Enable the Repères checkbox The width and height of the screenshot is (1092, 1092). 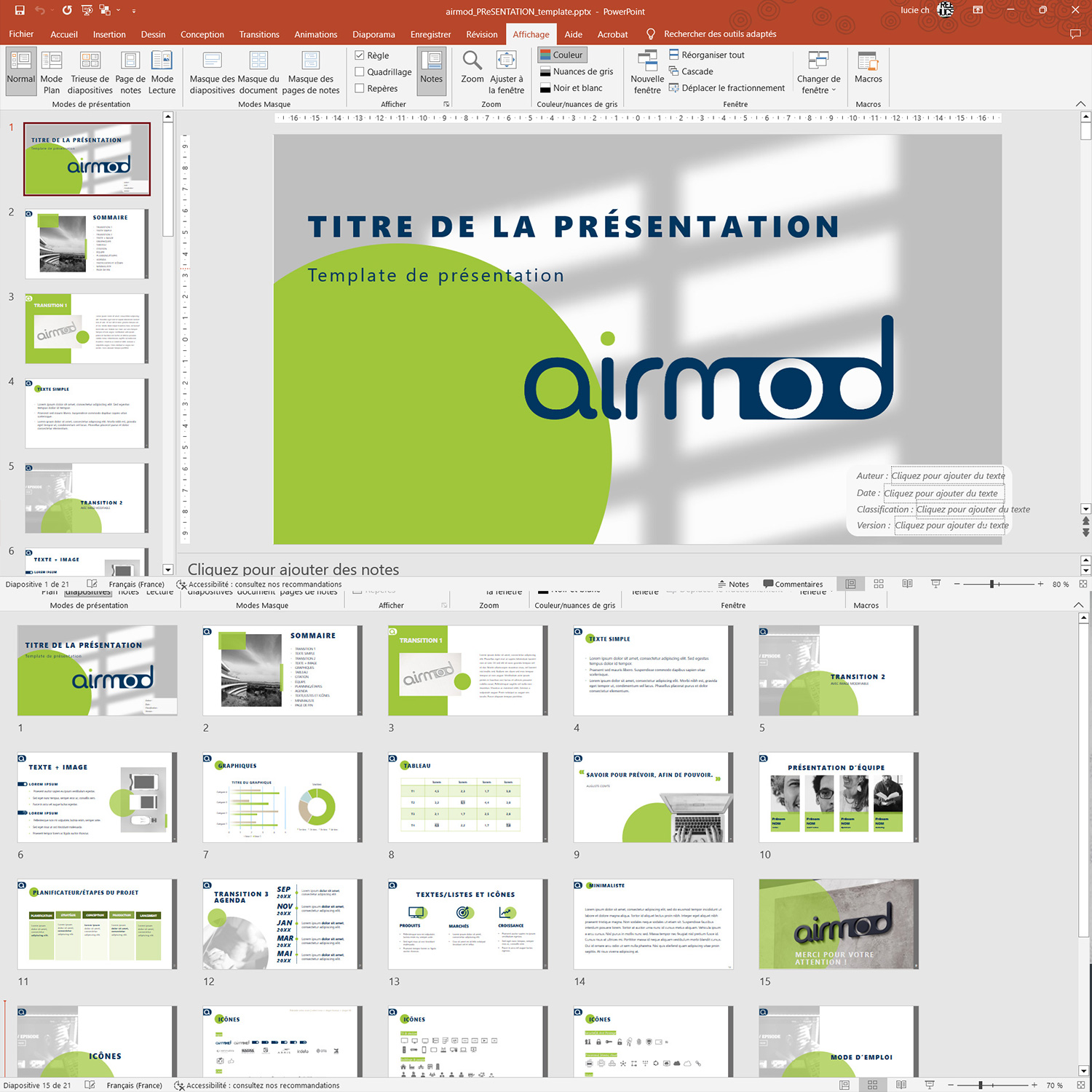pos(360,88)
